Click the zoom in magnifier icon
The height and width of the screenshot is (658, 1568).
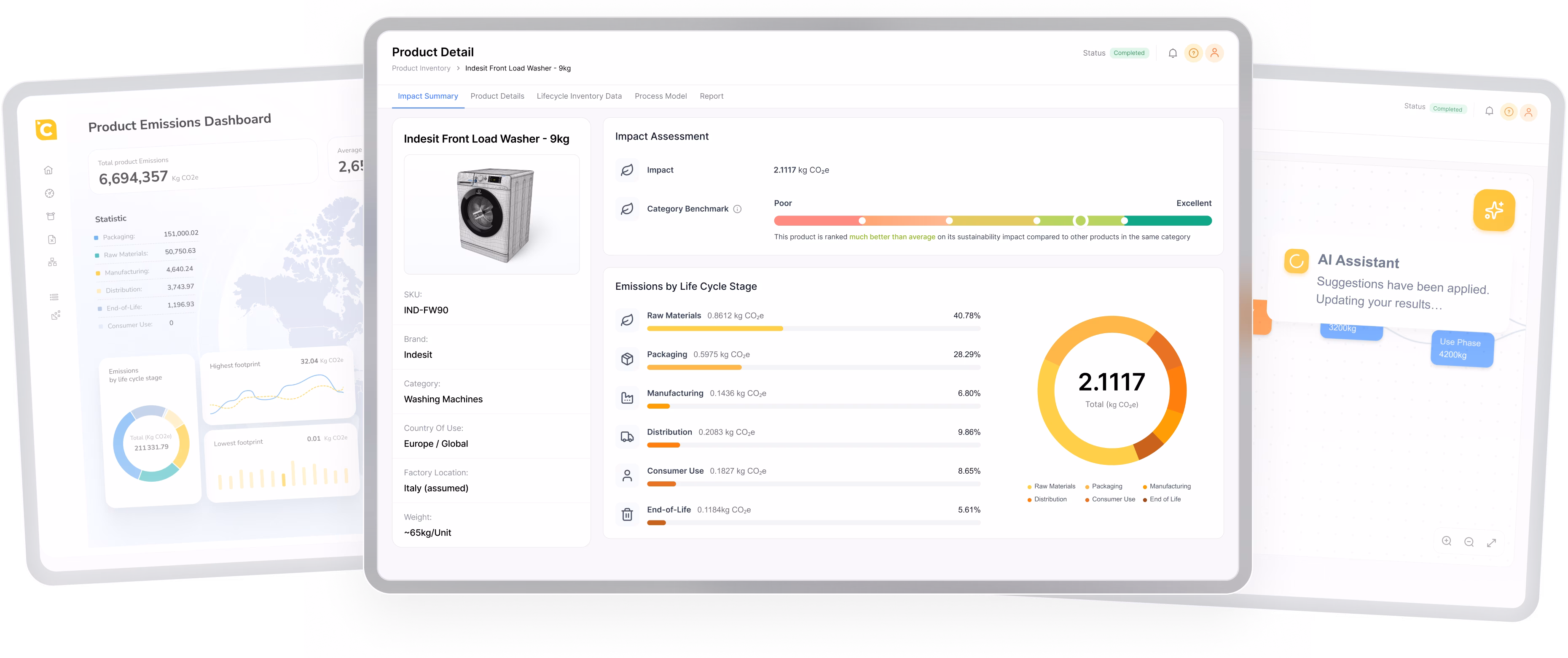point(1447,541)
